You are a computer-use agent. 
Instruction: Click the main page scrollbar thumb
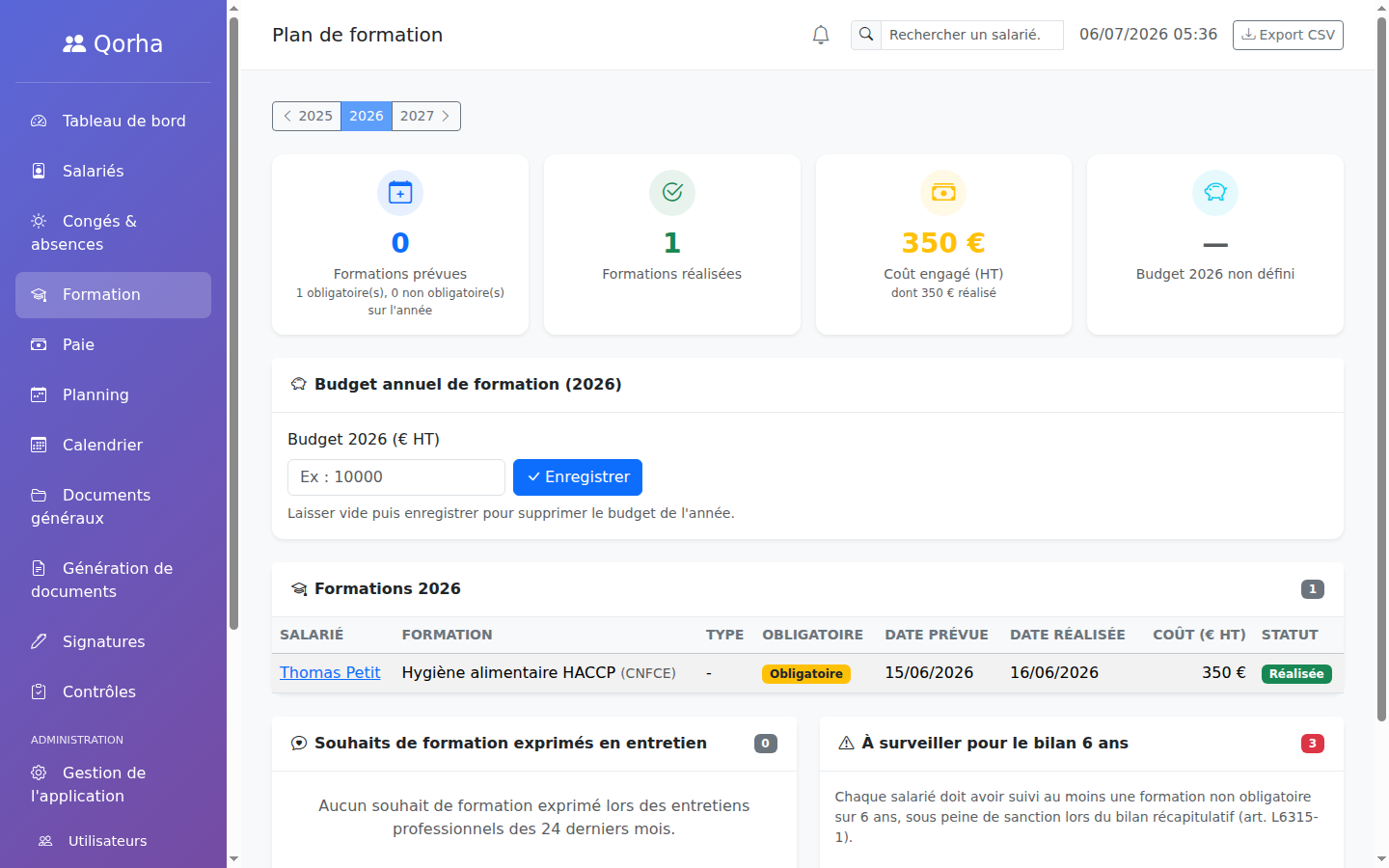click(x=1381, y=369)
